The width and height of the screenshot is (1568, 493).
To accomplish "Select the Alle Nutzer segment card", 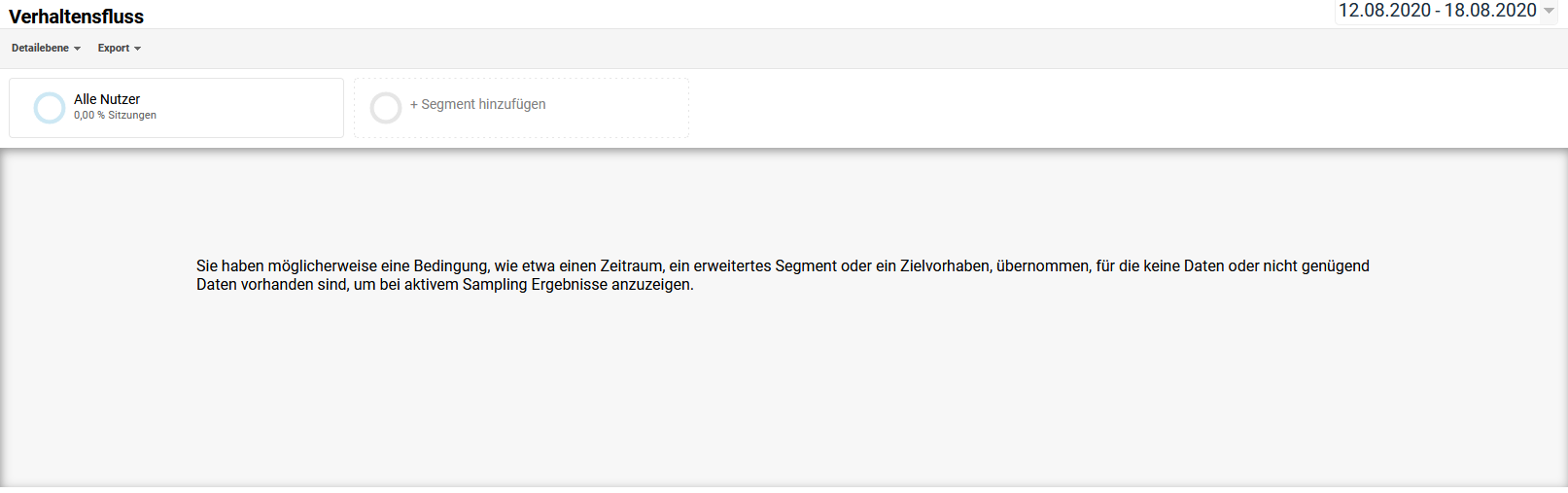I will (176, 108).
